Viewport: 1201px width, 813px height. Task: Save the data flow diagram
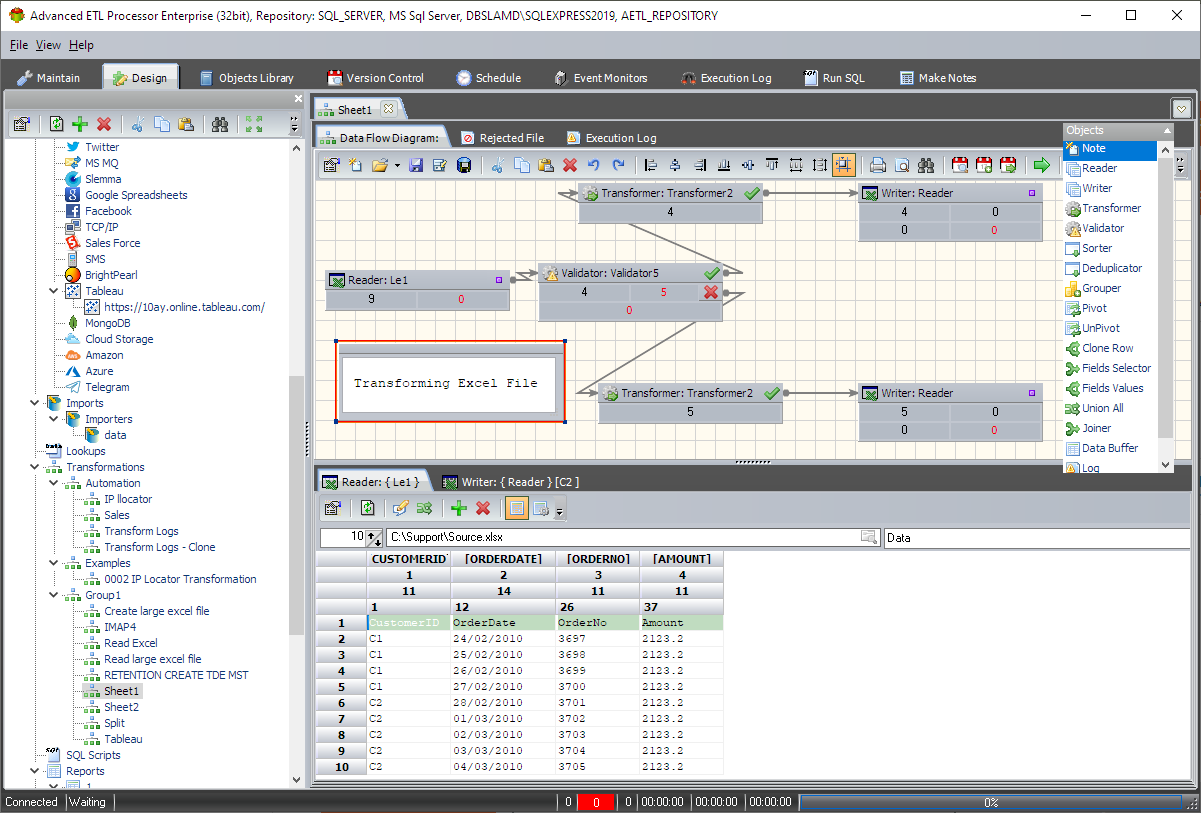click(x=415, y=165)
